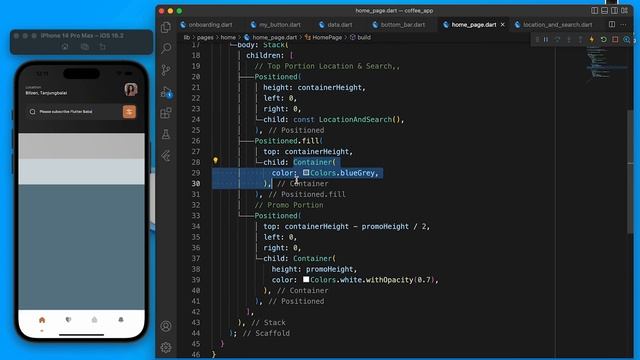Screen dimensions: 640x360
Task: Open the Source Control view
Action: [166, 70]
